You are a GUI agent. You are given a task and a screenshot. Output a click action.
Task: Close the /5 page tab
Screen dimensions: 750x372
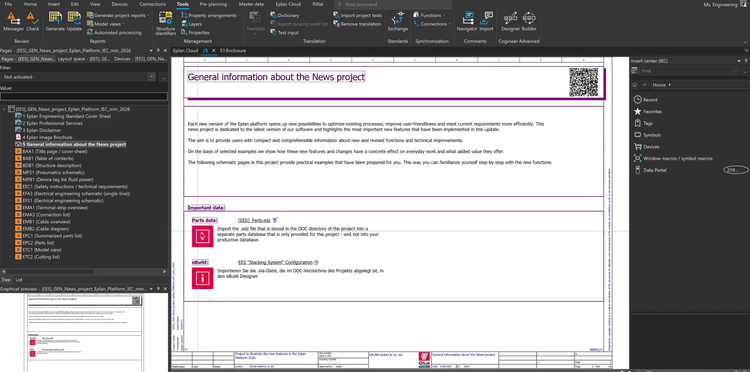[x=213, y=50]
